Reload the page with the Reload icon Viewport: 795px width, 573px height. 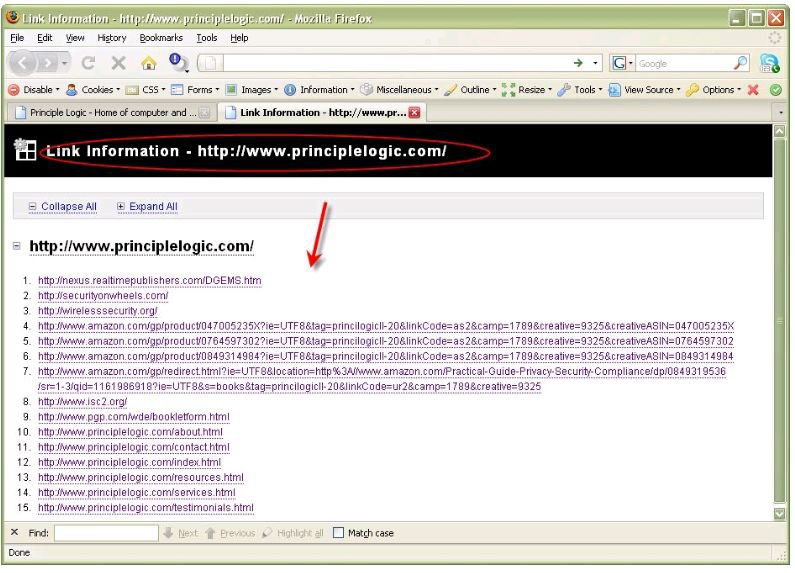[x=89, y=63]
